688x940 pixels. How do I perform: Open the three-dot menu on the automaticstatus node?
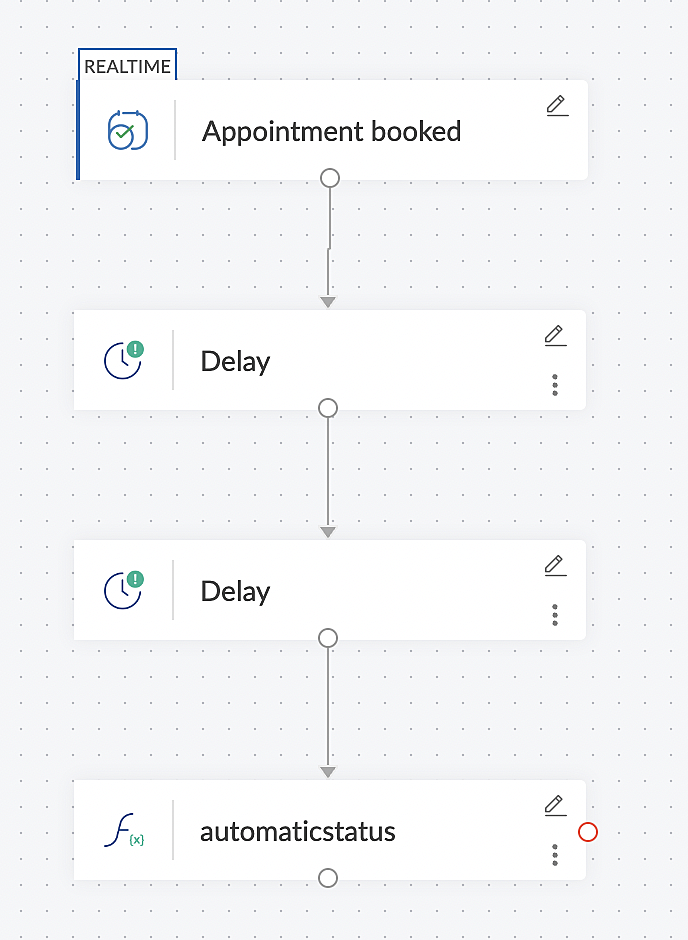(x=555, y=855)
